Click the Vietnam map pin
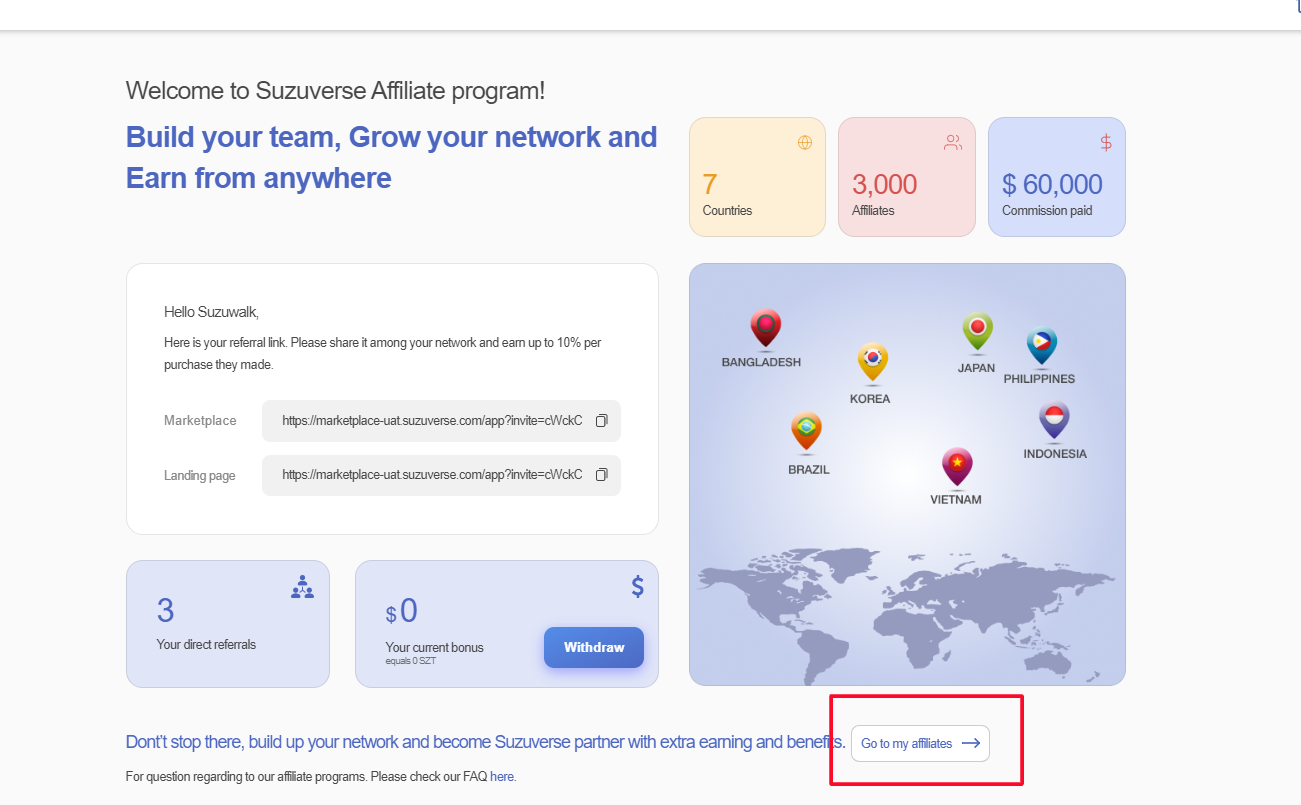 click(957, 465)
